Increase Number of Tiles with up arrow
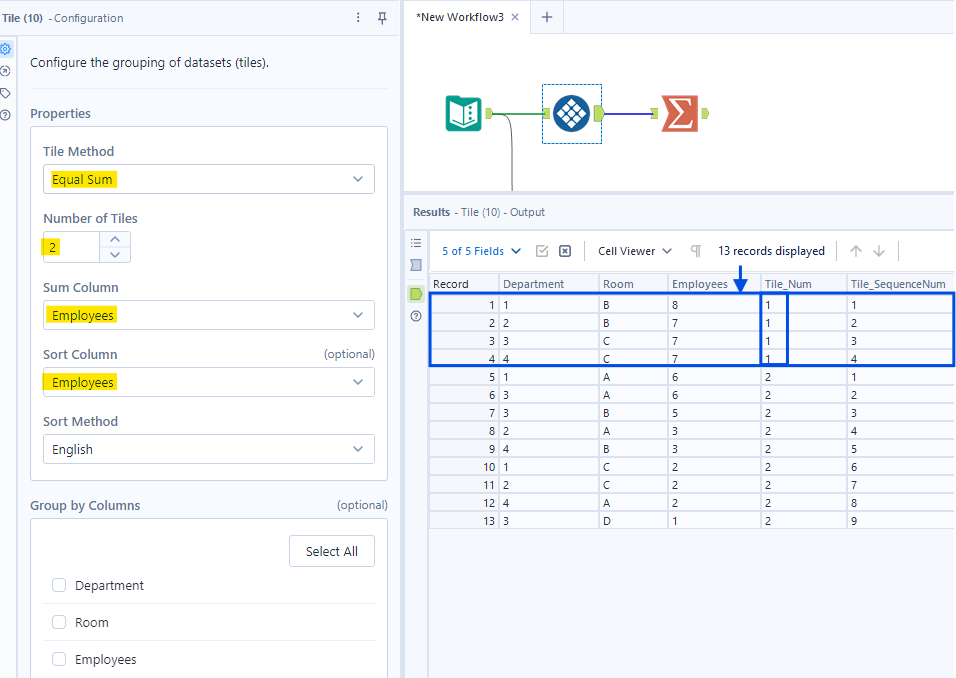 coord(116,239)
